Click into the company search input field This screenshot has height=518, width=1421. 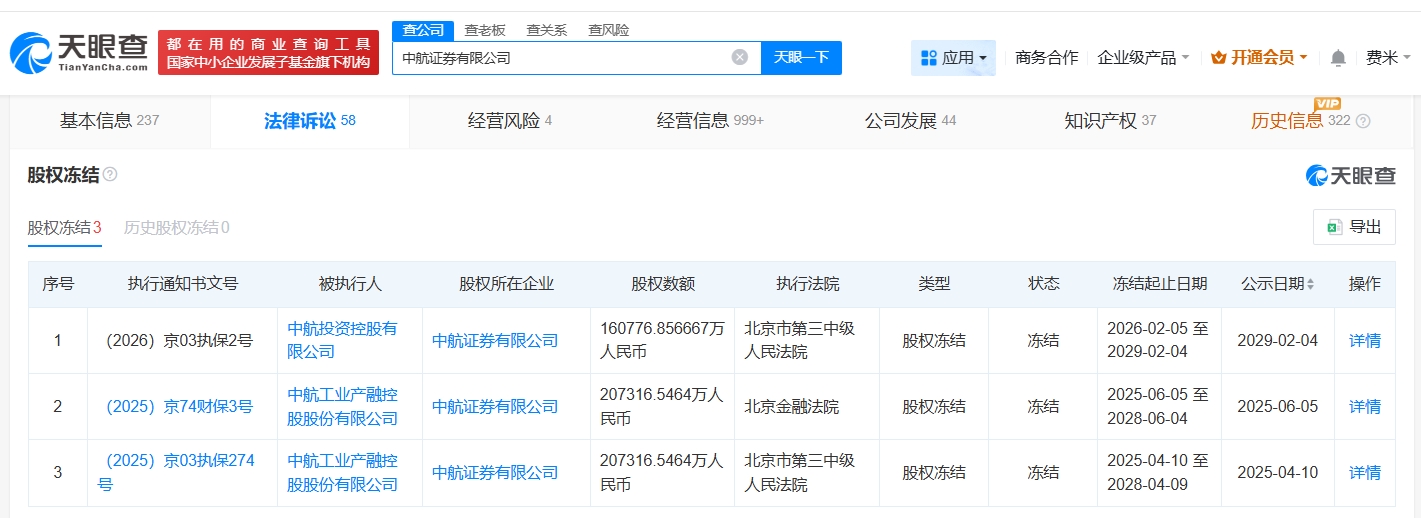(x=560, y=58)
